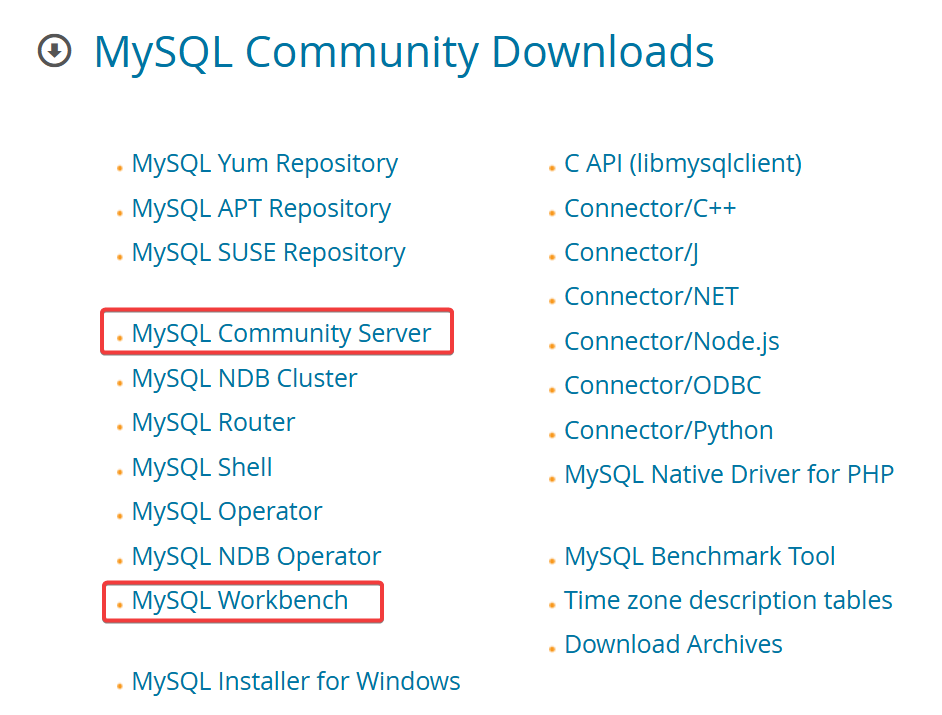Screen dimensions: 942x715
Task: Open the Connector/J download
Action: click(x=631, y=253)
